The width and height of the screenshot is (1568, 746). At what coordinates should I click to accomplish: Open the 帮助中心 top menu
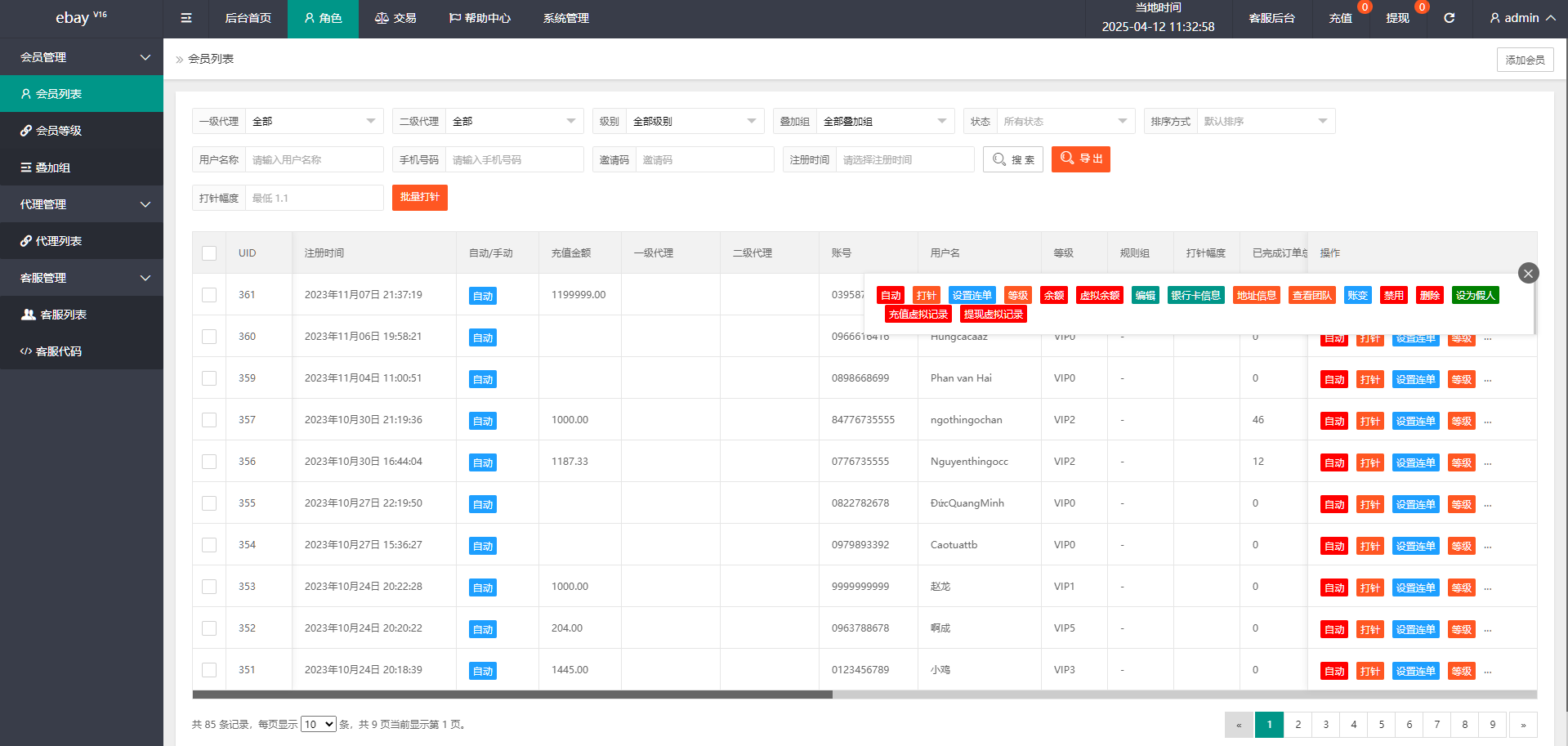tap(480, 18)
